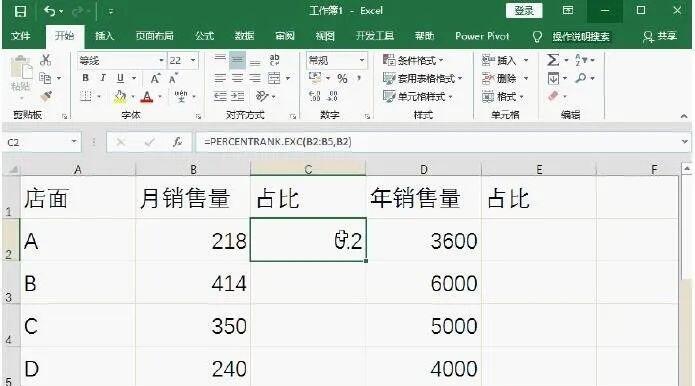Click the Increase Decimal icon
Image resolution: width=695 pixels, height=386 pixels.
pyautogui.click(x=315, y=96)
